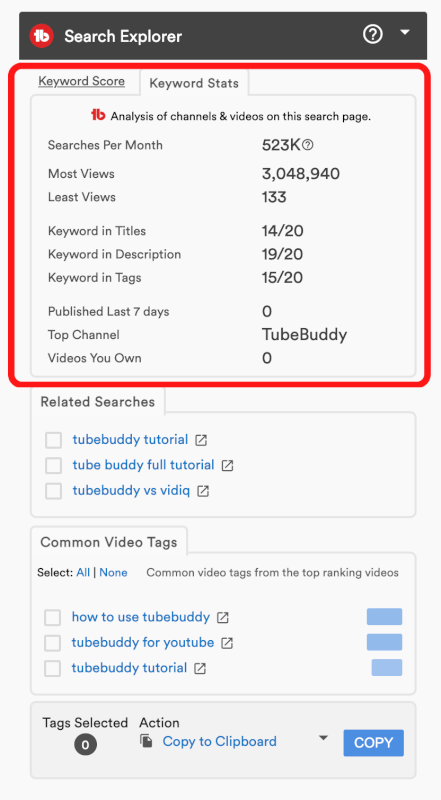Switch to the Keyword Score tab
Screen dimensions: 441x800
pyautogui.click(x=82, y=82)
